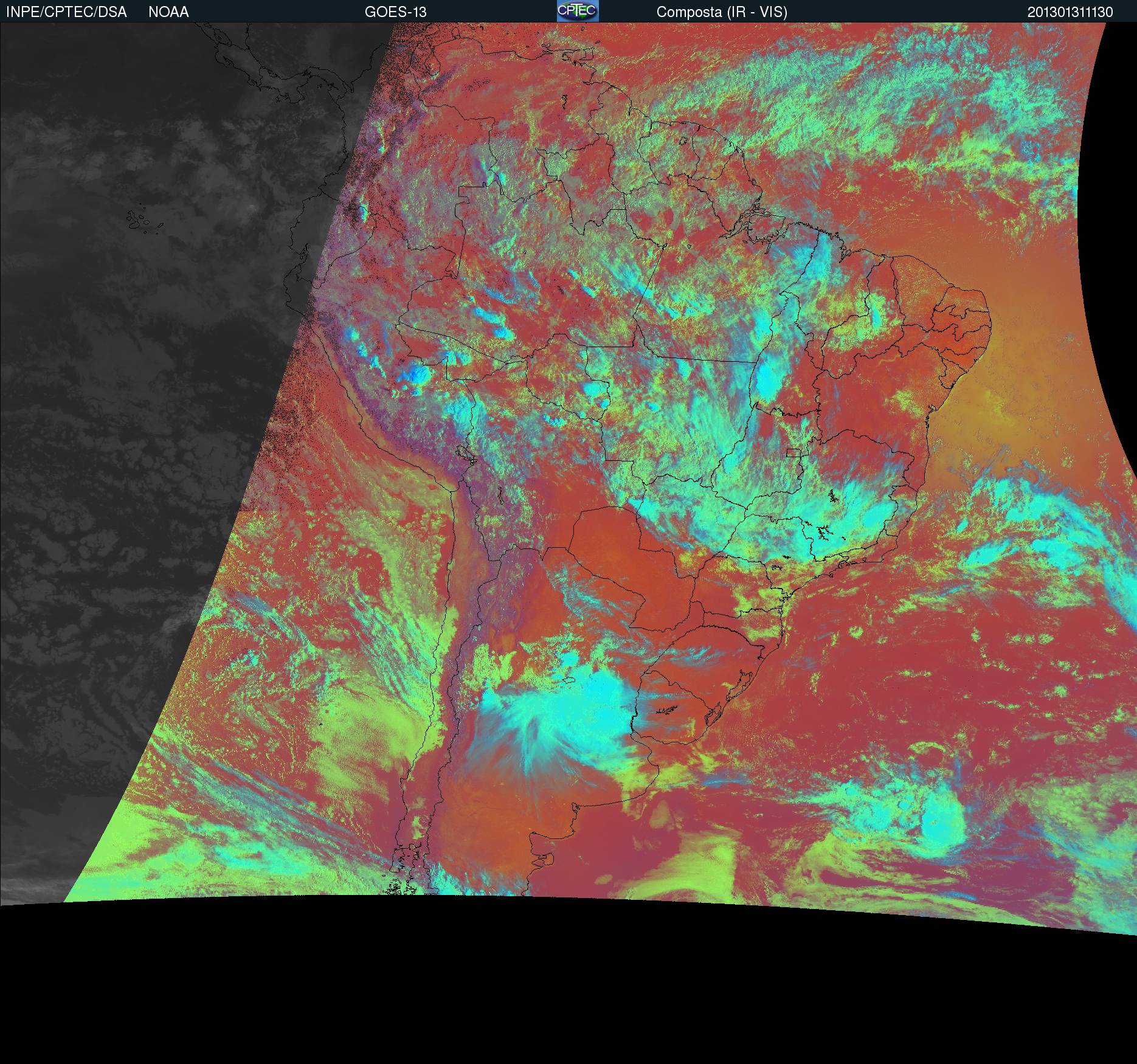This screenshot has height=1064, width=1137.
Task: Click the INPE/CPTEC/DSA header label
Action: click(66, 12)
